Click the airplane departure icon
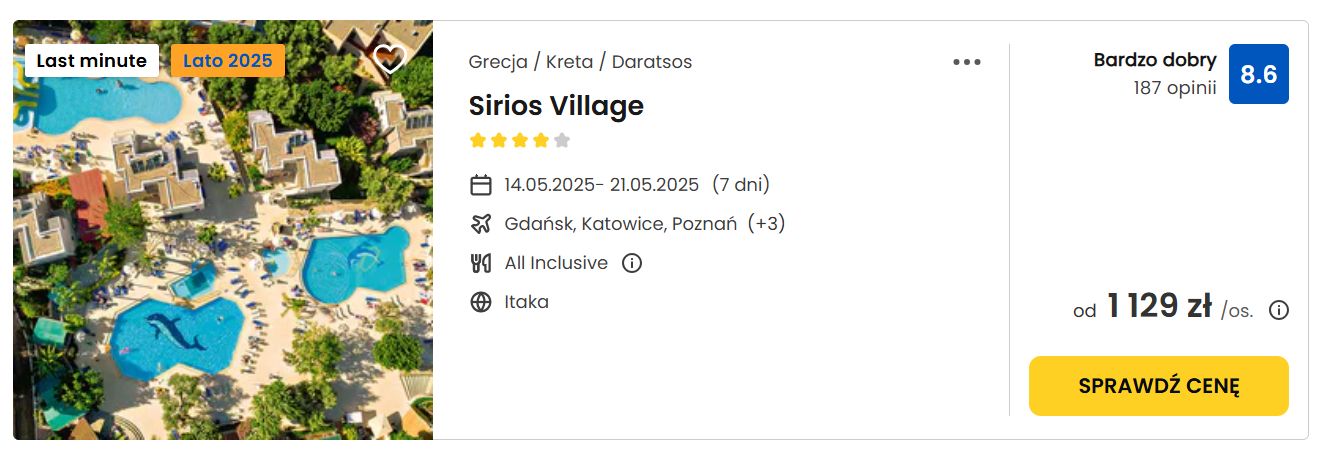1320x454 pixels. coord(481,223)
